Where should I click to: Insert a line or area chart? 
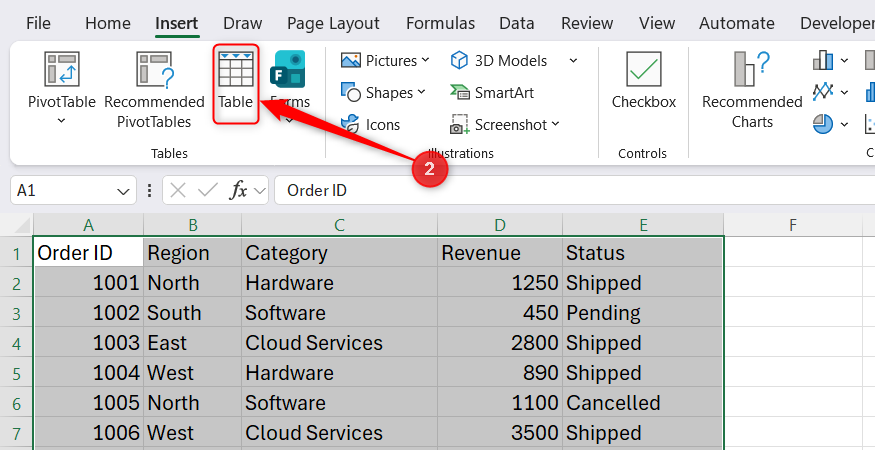point(823,92)
